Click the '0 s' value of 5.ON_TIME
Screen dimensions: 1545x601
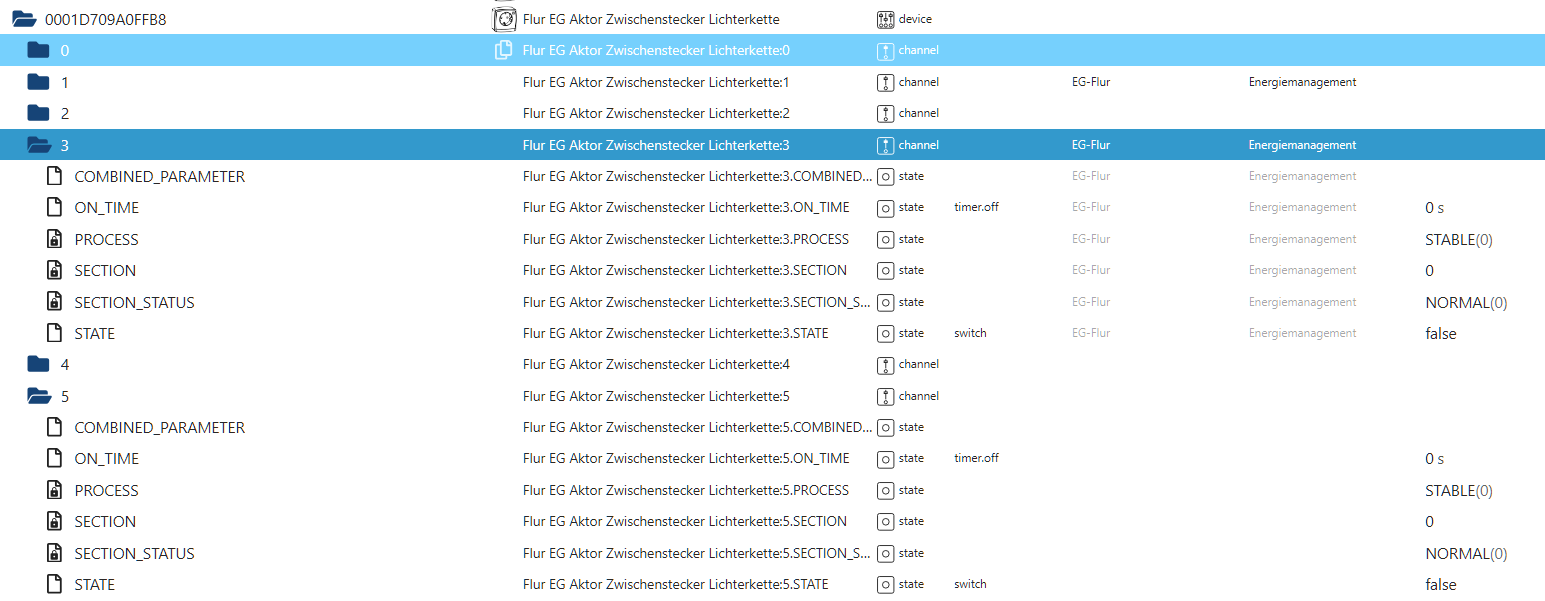(1434, 458)
